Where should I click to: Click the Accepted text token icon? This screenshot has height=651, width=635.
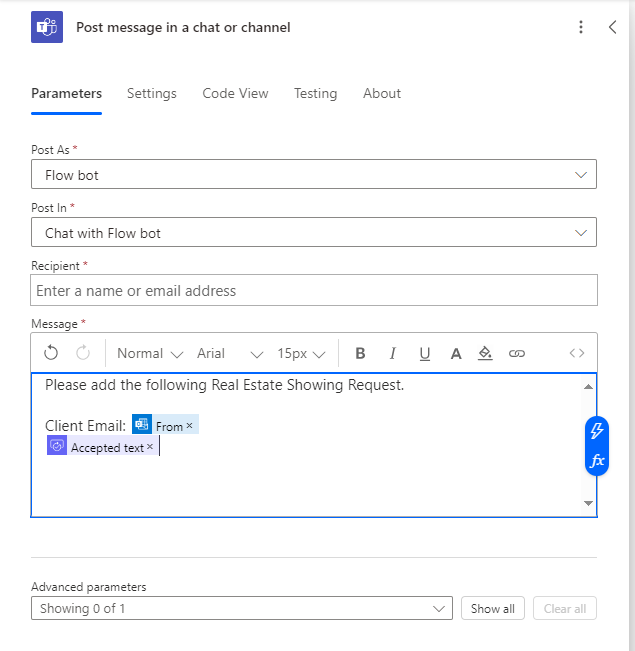pyautogui.click(x=57, y=445)
